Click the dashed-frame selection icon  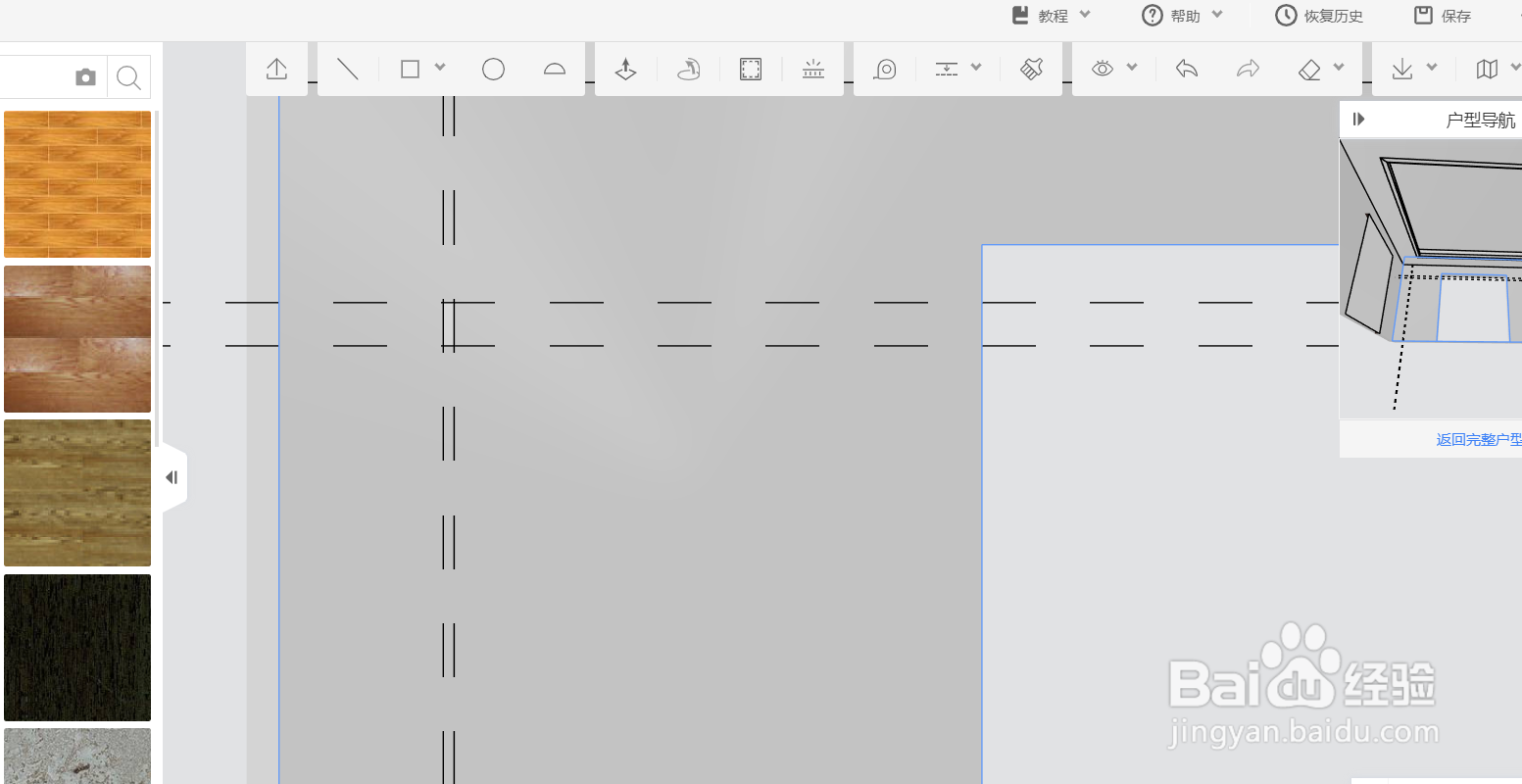tap(751, 69)
